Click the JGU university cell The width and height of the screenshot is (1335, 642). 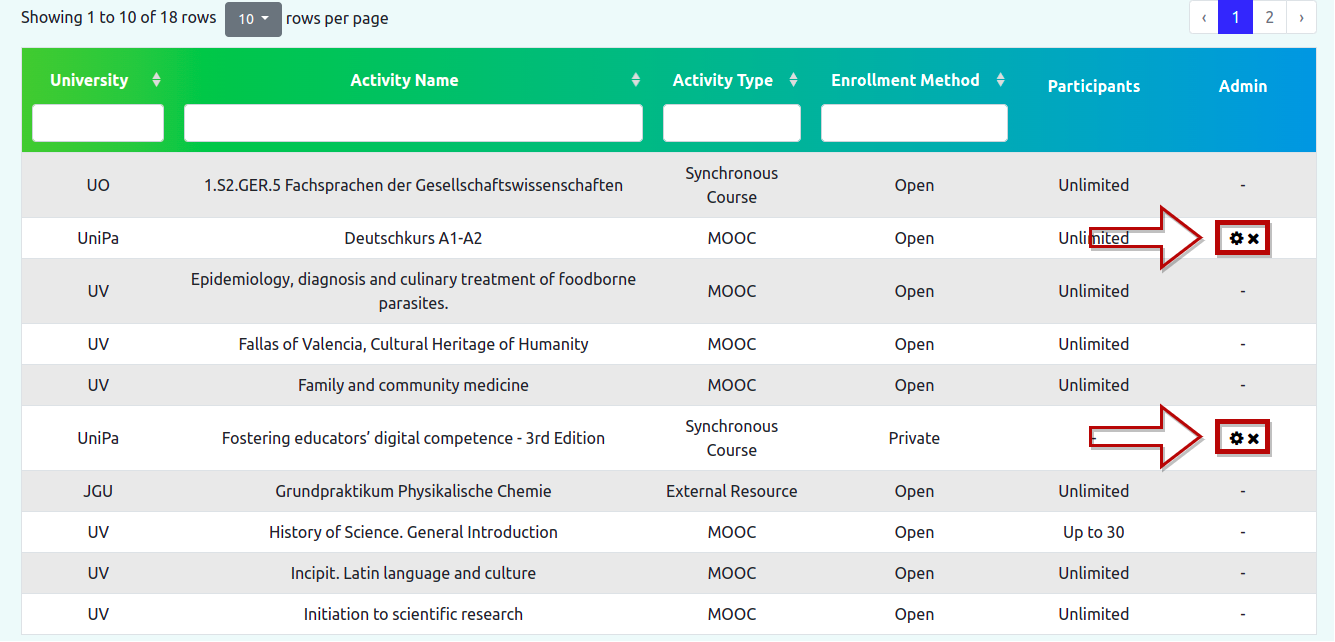click(98, 491)
